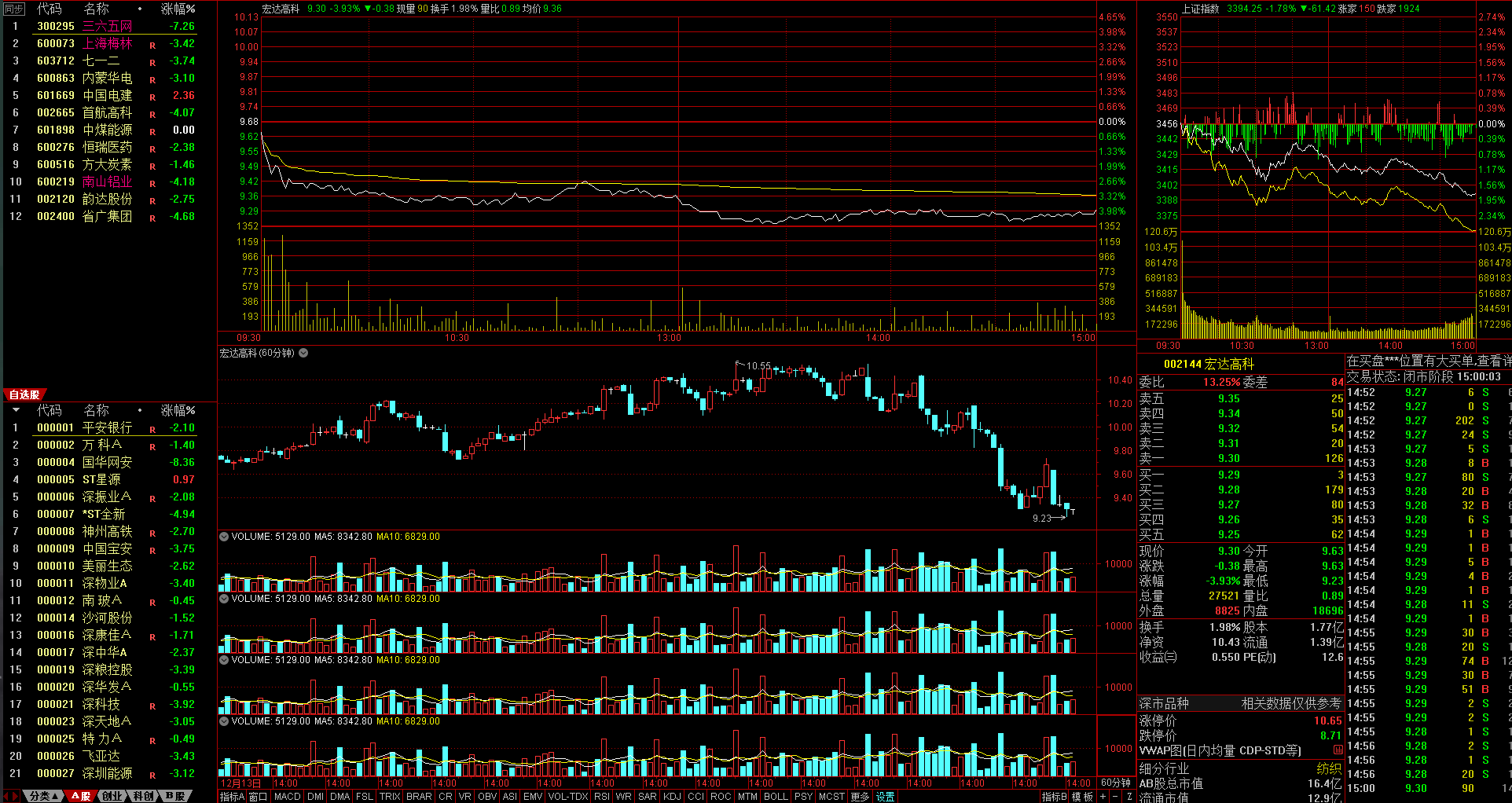The height and width of the screenshot is (803, 1512).
Task: Apply the MCST indicator
Action: (831, 796)
